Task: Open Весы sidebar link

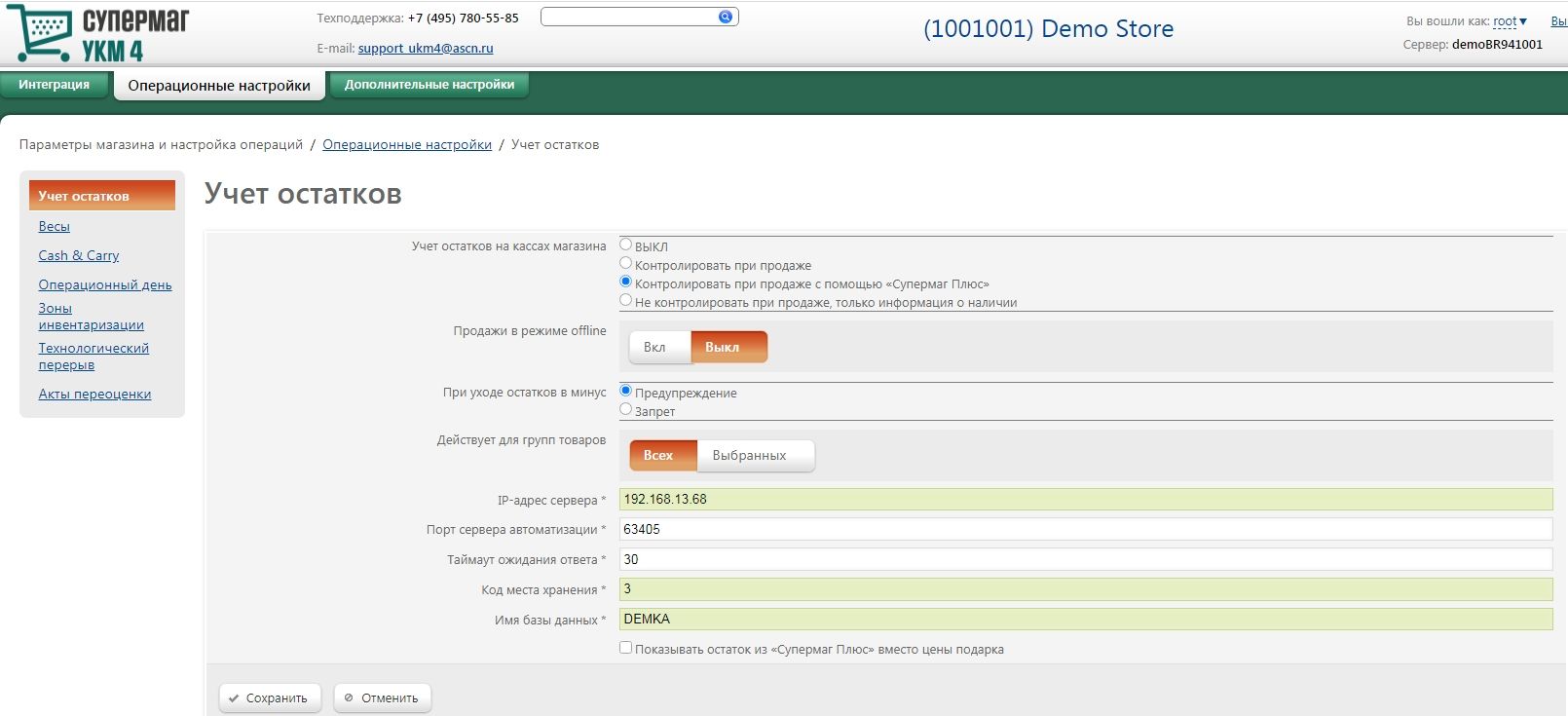Action: (x=55, y=226)
